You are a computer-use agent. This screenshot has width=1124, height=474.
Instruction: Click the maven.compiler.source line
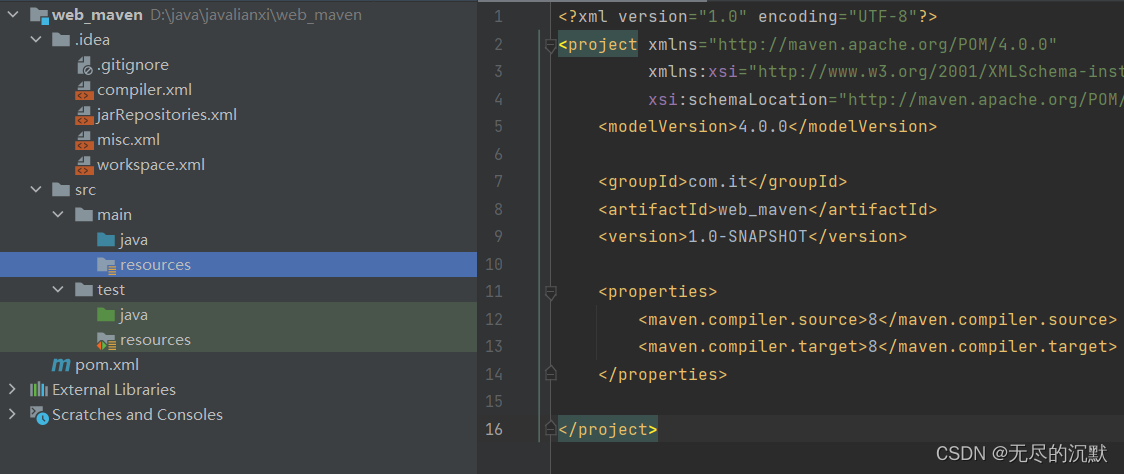tap(878, 319)
